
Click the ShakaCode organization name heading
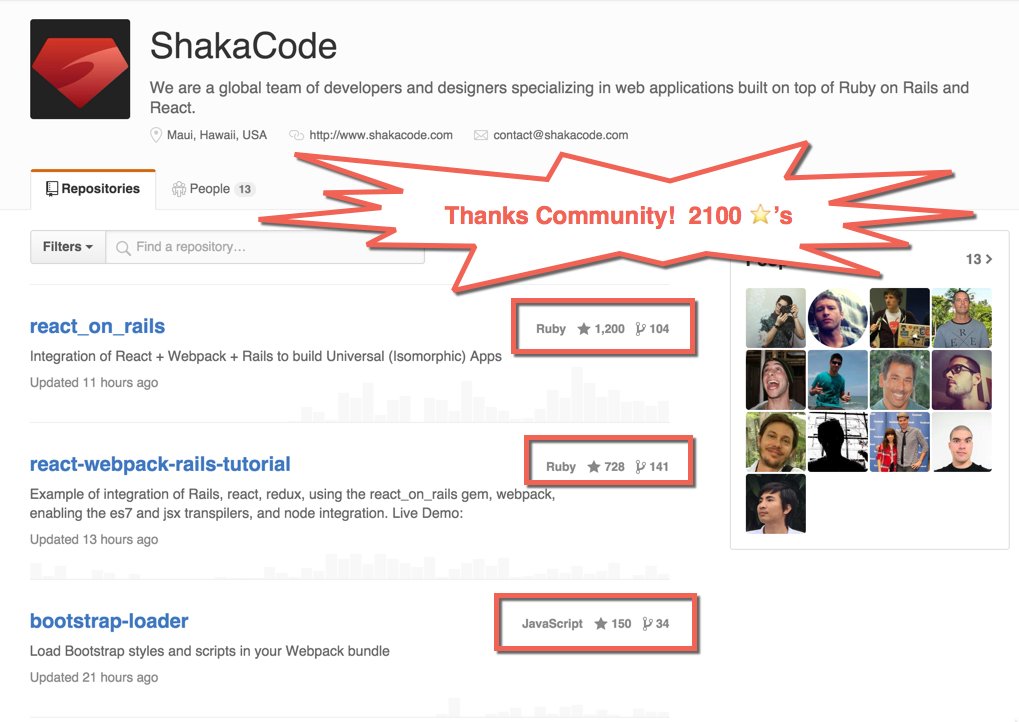pyautogui.click(x=244, y=46)
